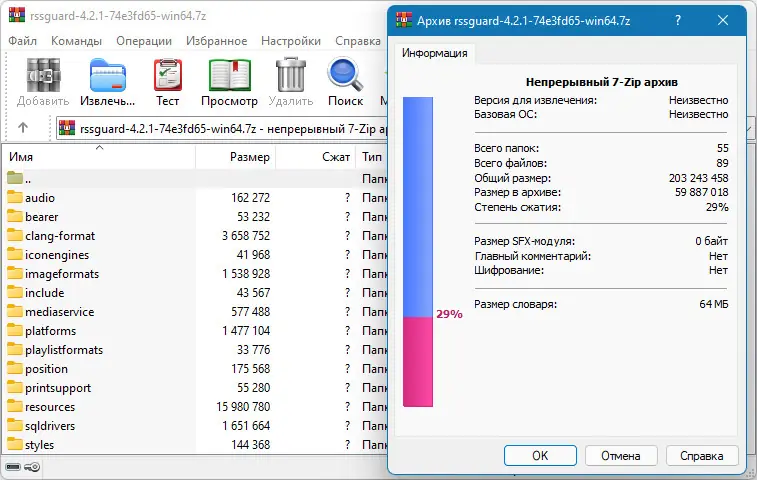Click size value 1 538 928
The image size is (757, 480).
246,274
